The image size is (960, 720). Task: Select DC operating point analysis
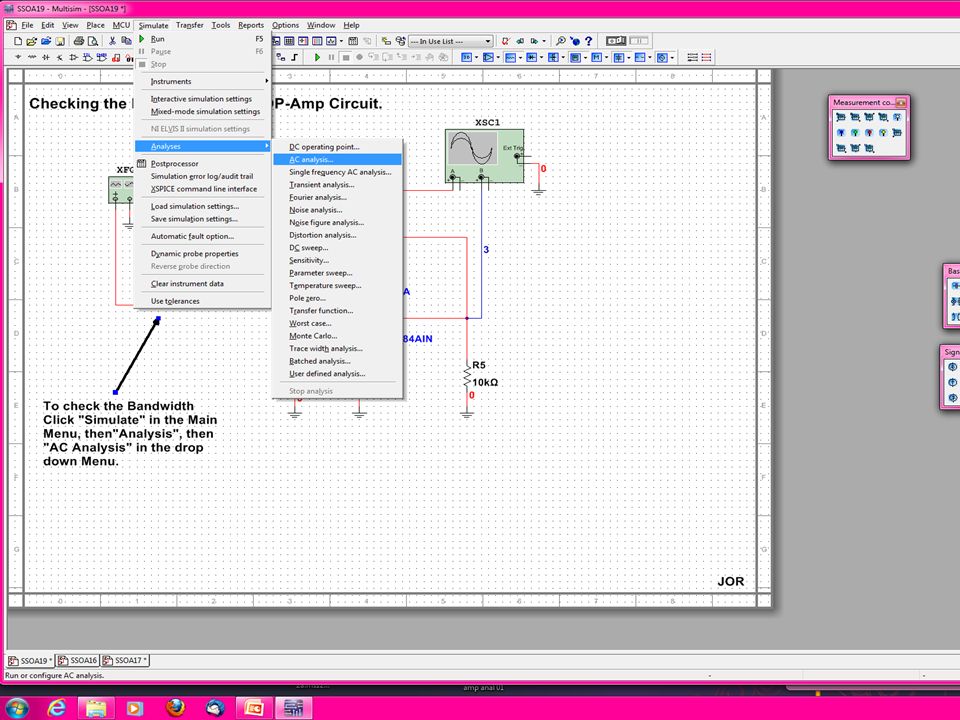click(337, 147)
